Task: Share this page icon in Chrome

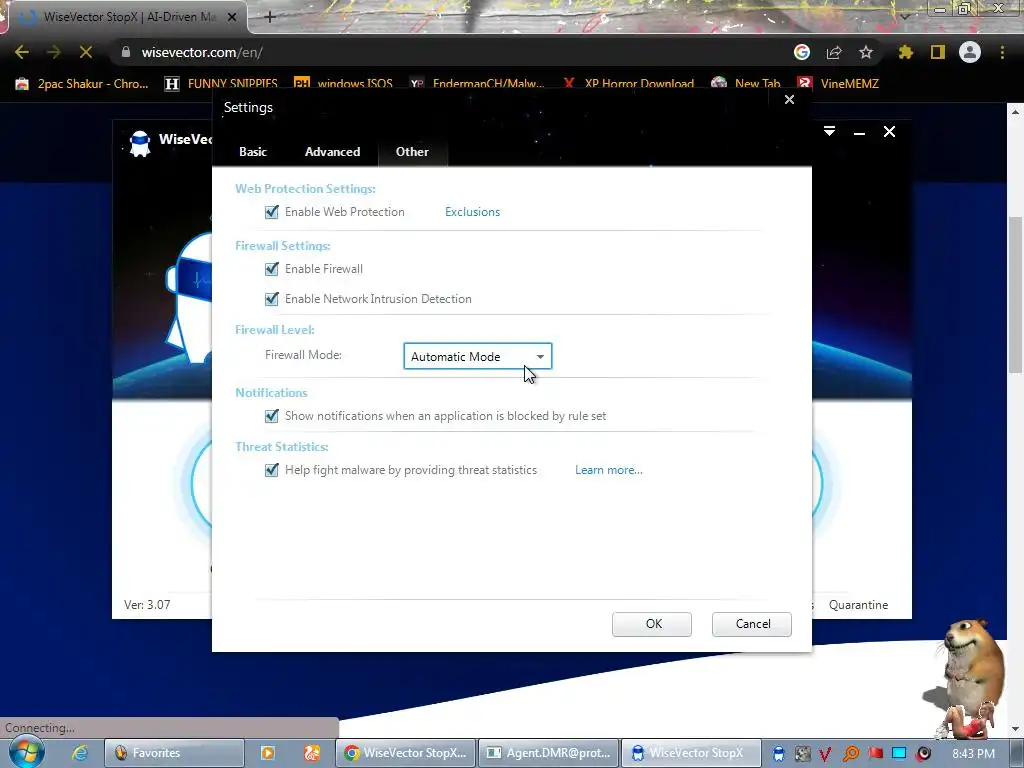Action: [834, 52]
